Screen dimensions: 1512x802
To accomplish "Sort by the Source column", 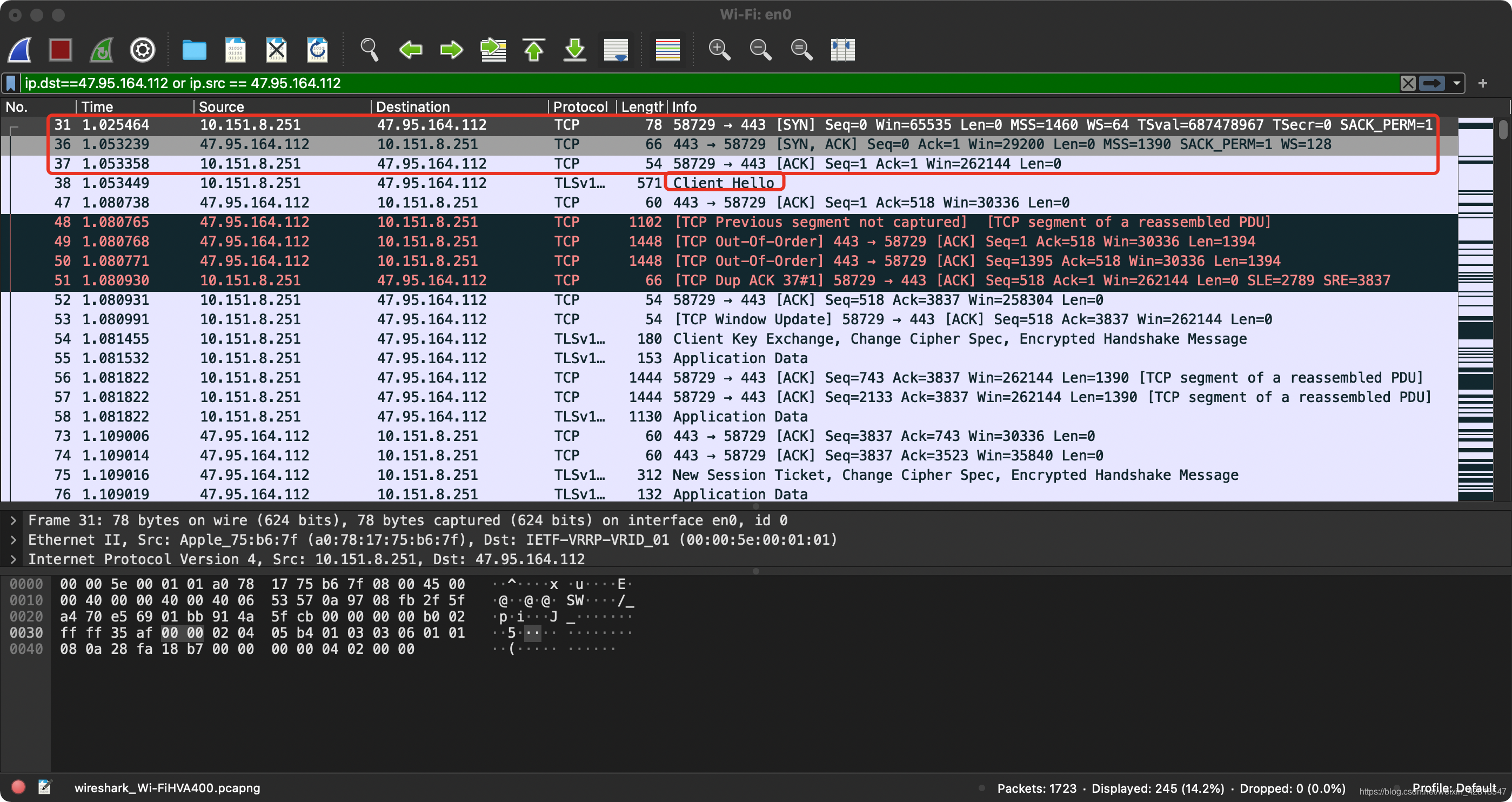I will [x=282, y=107].
